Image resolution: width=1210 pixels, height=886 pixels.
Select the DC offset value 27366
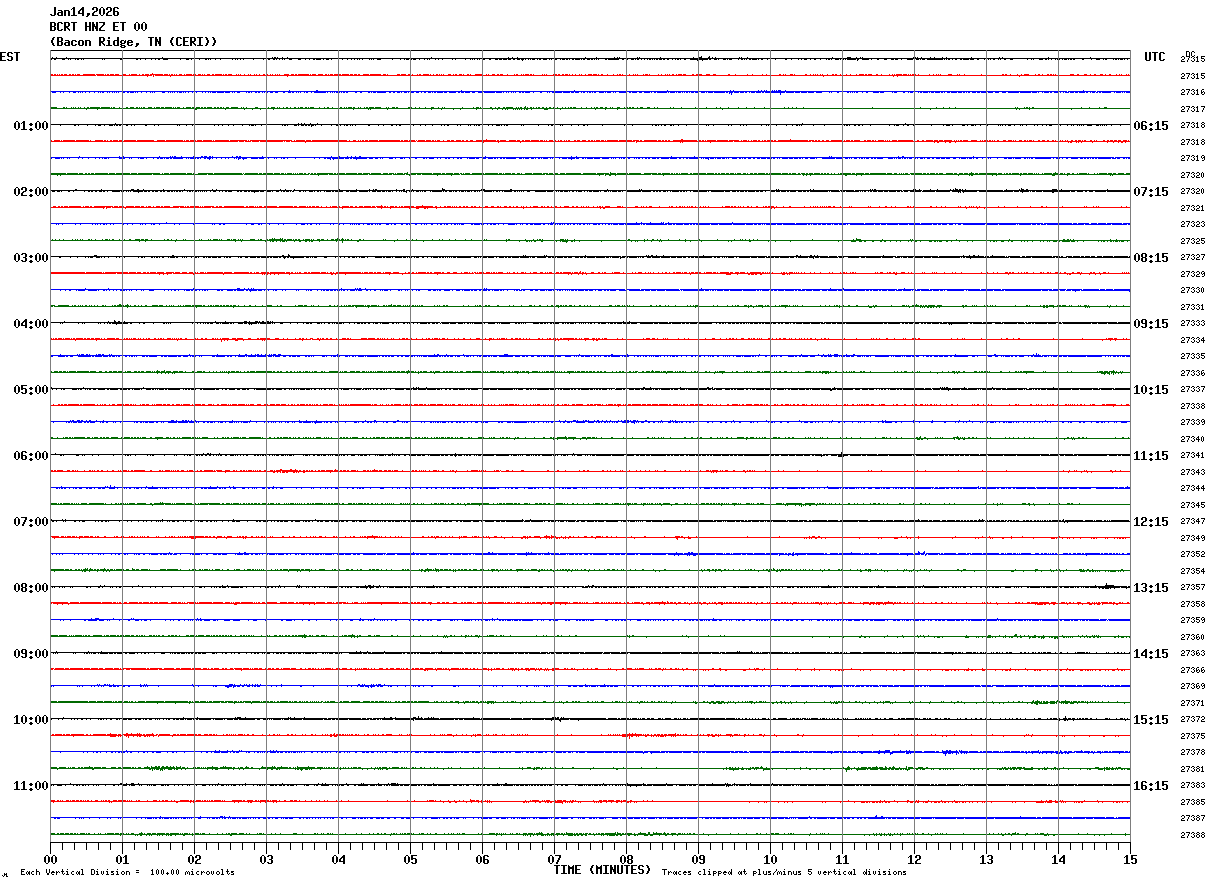coord(1192,670)
